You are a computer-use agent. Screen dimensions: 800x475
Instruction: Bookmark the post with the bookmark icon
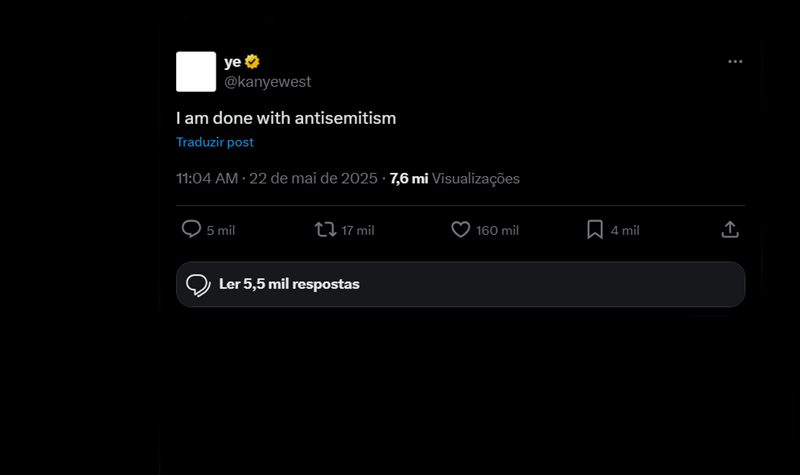(x=594, y=230)
